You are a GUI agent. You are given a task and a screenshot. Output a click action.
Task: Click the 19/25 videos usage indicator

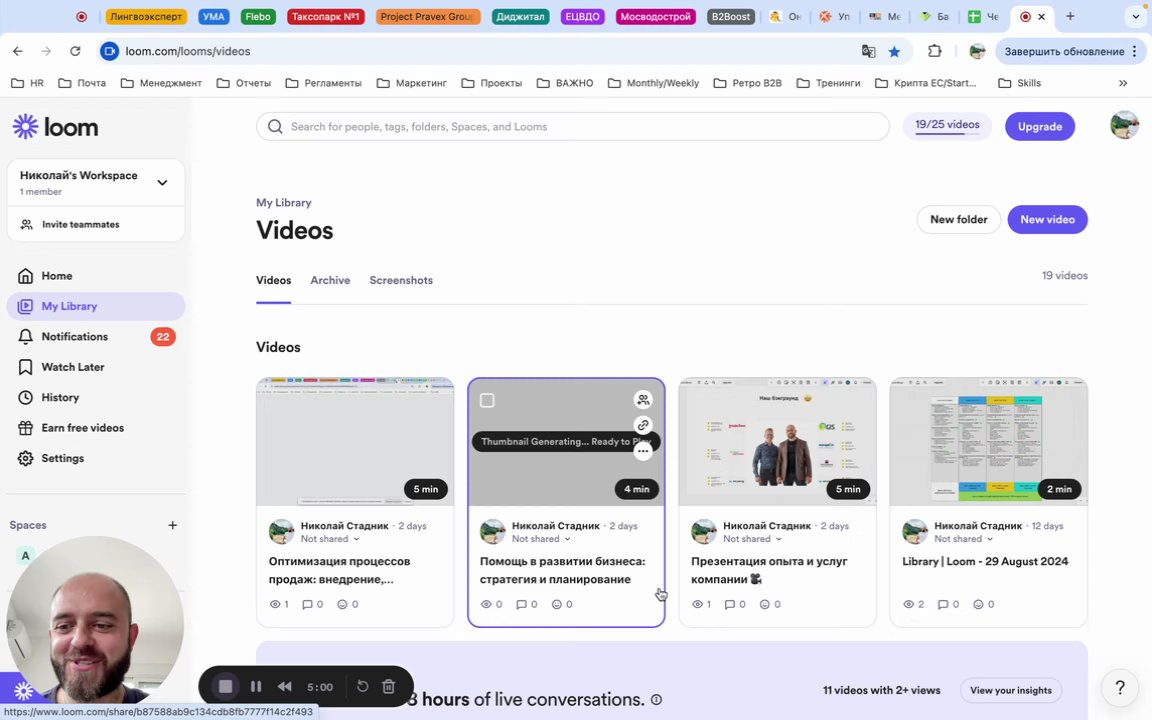[947, 126]
